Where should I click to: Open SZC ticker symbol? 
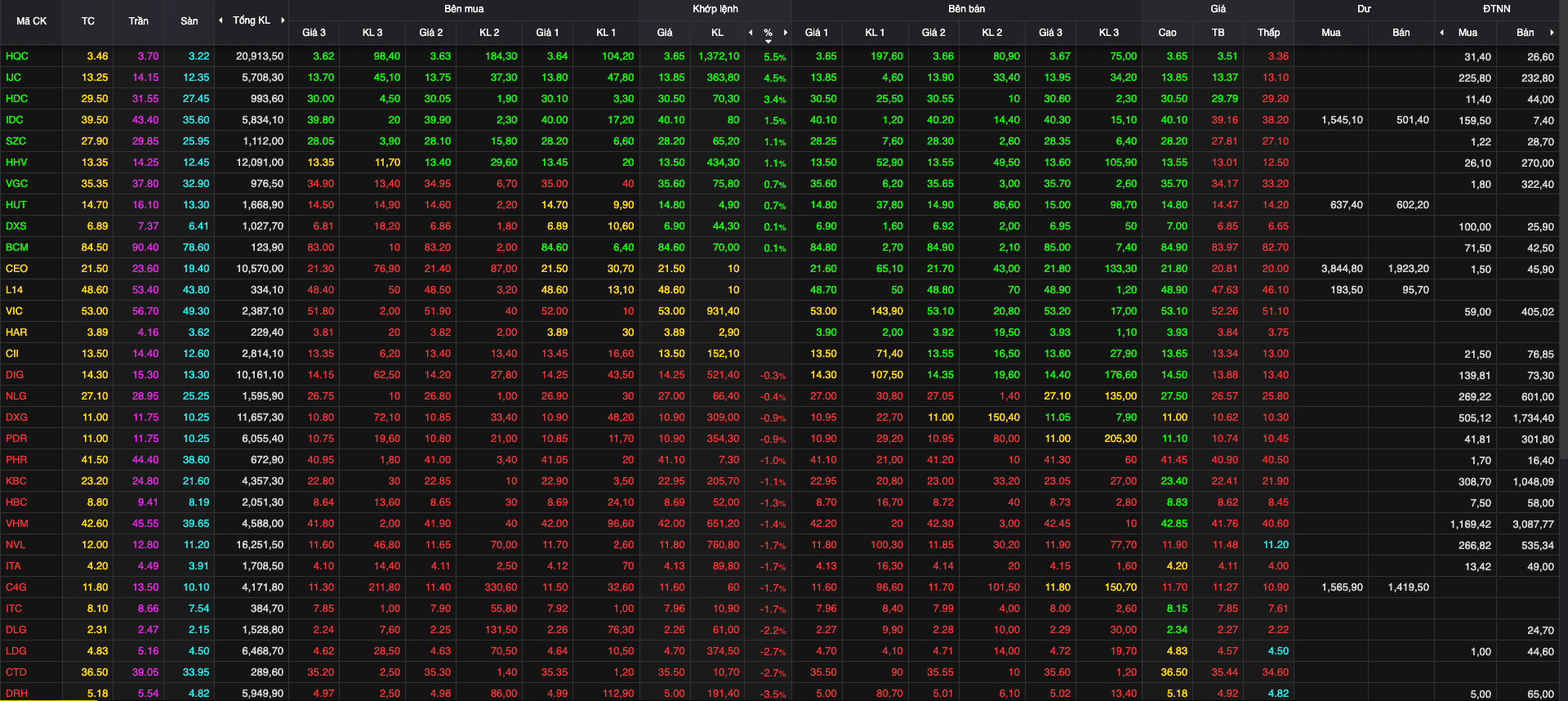[x=16, y=141]
